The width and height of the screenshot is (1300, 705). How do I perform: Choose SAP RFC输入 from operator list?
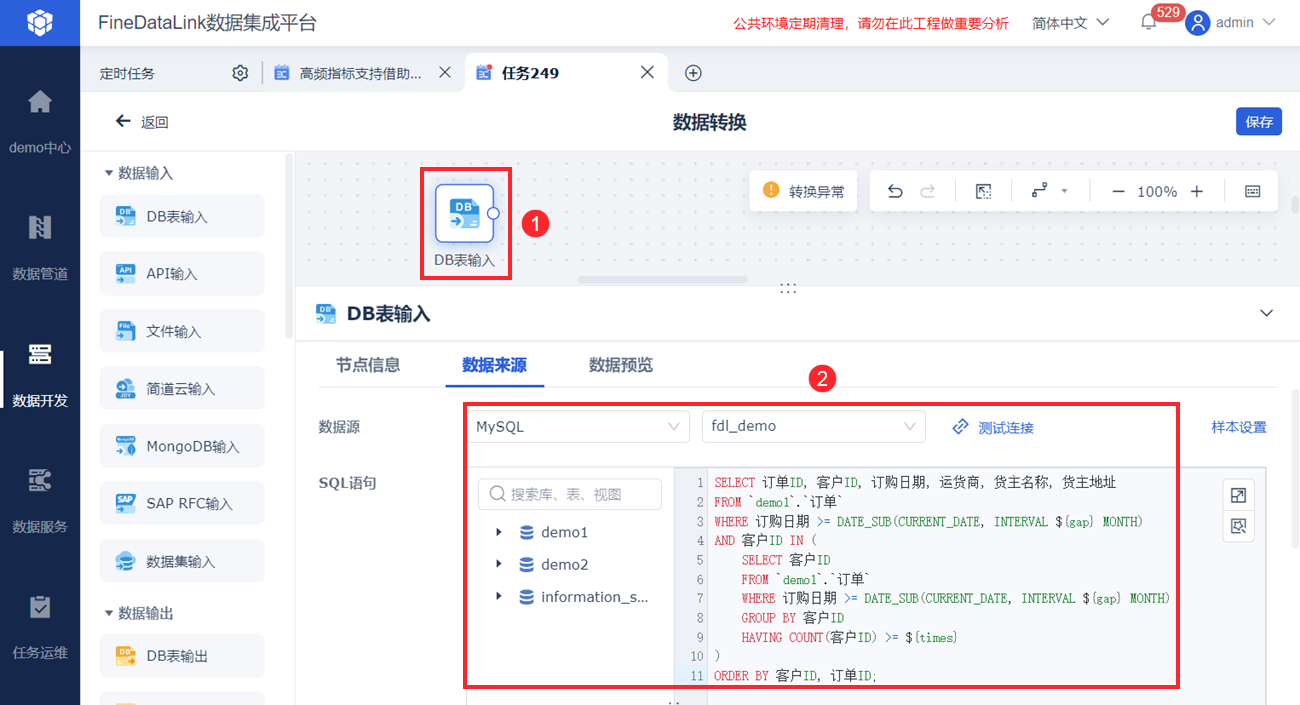(x=182, y=503)
